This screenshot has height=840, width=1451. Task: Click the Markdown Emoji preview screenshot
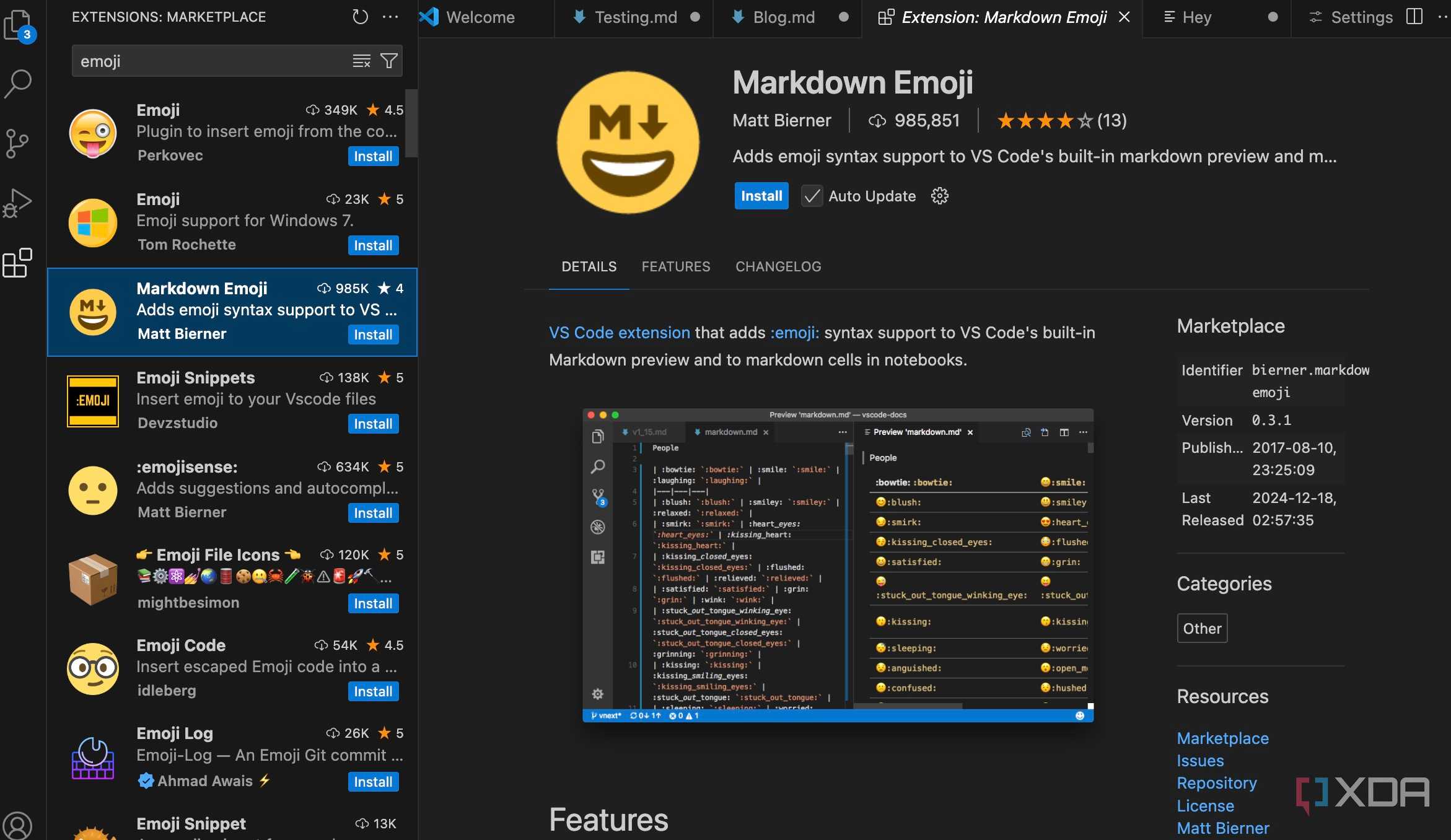coord(838,565)
